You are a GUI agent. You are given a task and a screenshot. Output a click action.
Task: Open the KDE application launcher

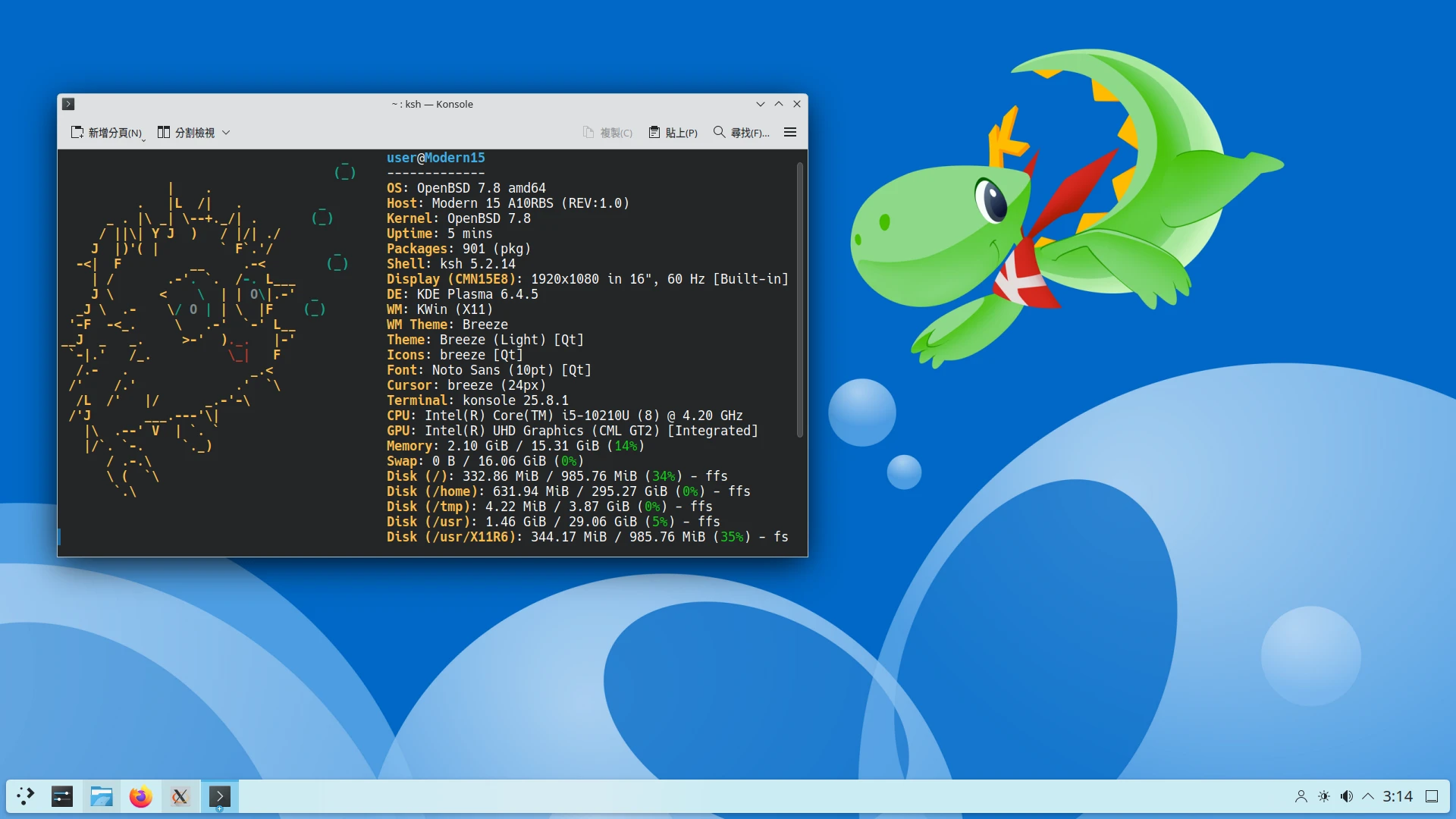click(x=26, y=796)
